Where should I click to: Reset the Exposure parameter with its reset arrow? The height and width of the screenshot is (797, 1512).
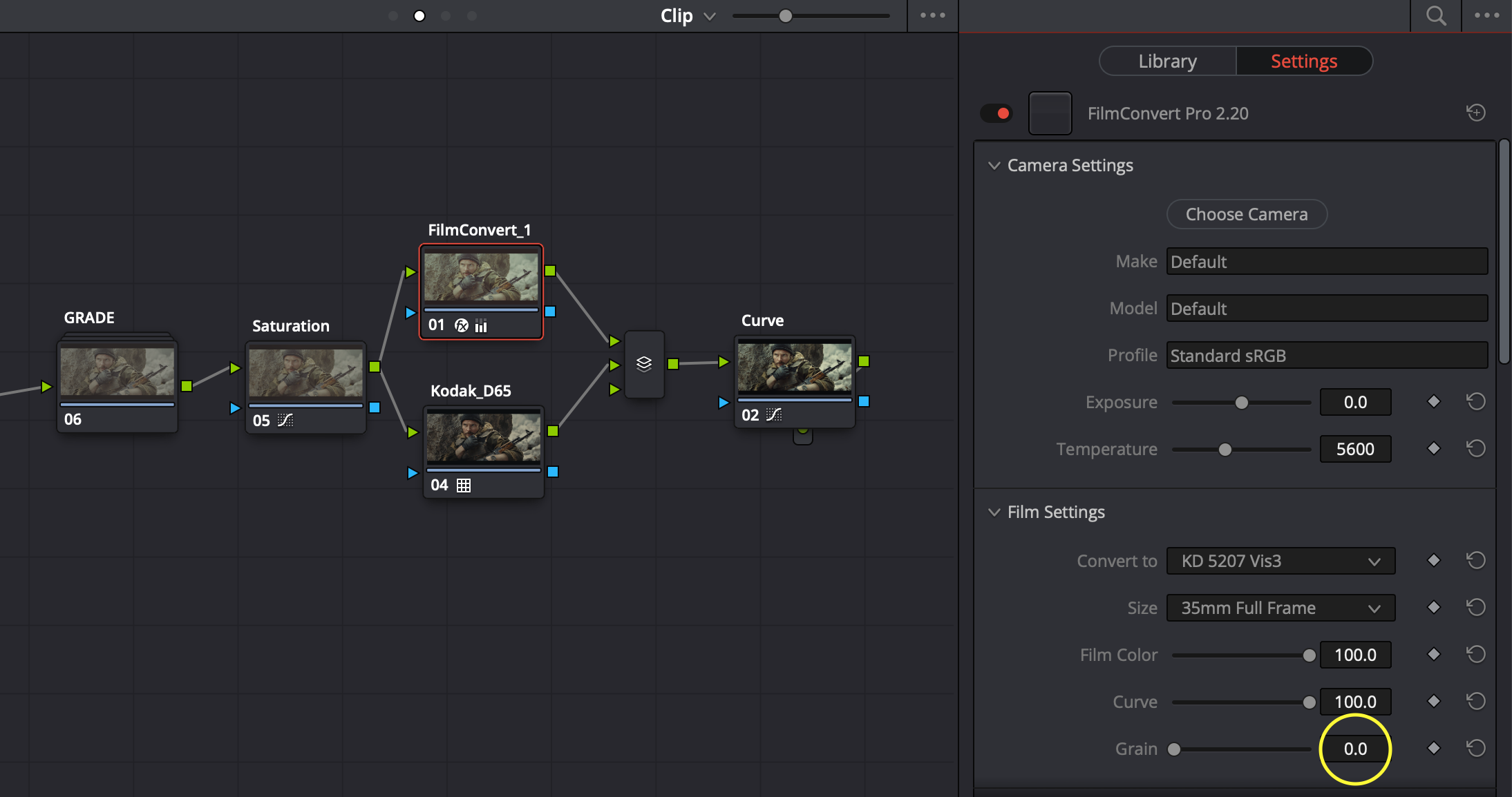[x=1475, y=402]
